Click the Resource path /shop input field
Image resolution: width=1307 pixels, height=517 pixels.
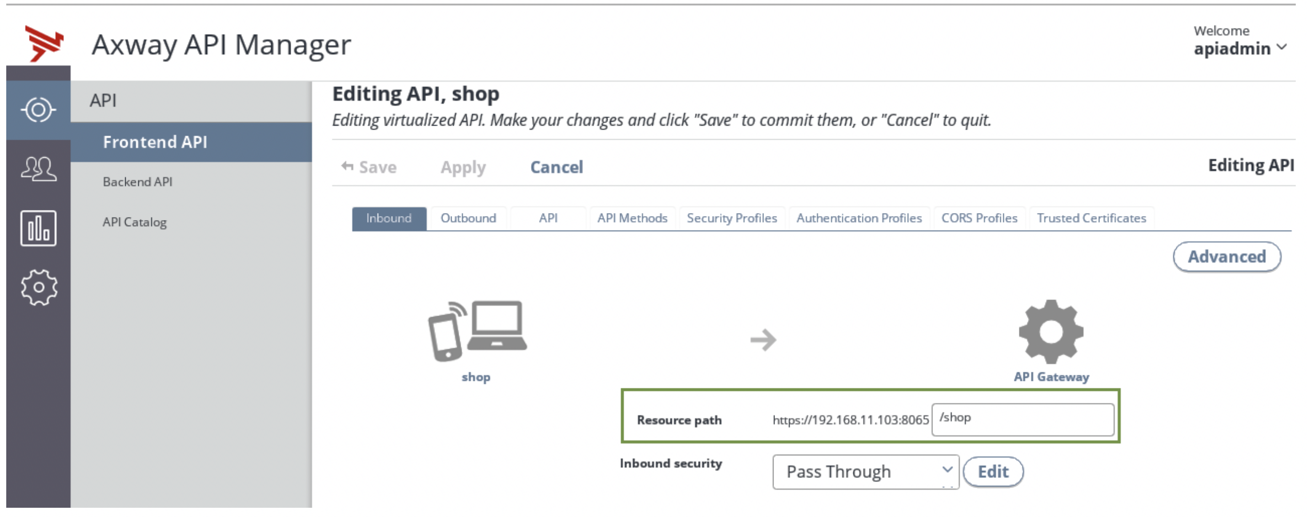pyautogui.click(x=1021, y=419)
